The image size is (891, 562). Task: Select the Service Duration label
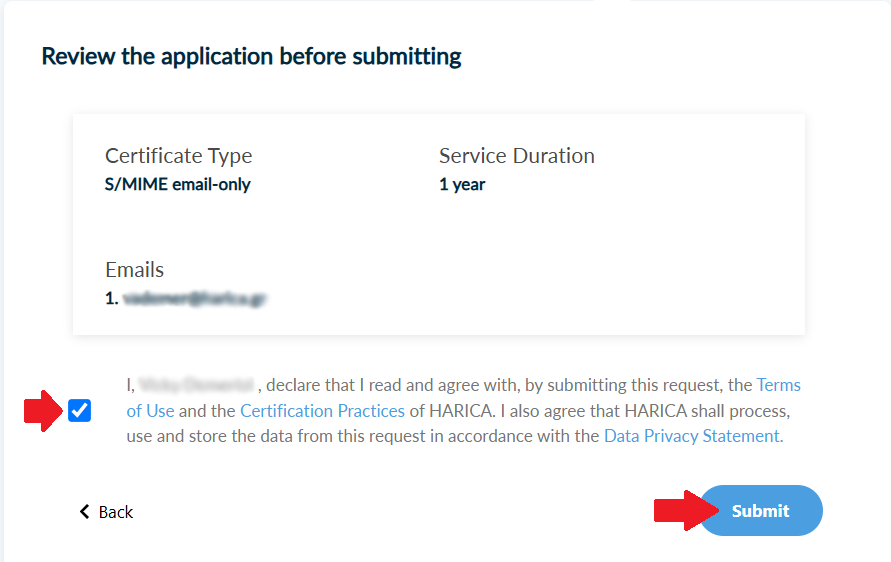coord(516,156)
